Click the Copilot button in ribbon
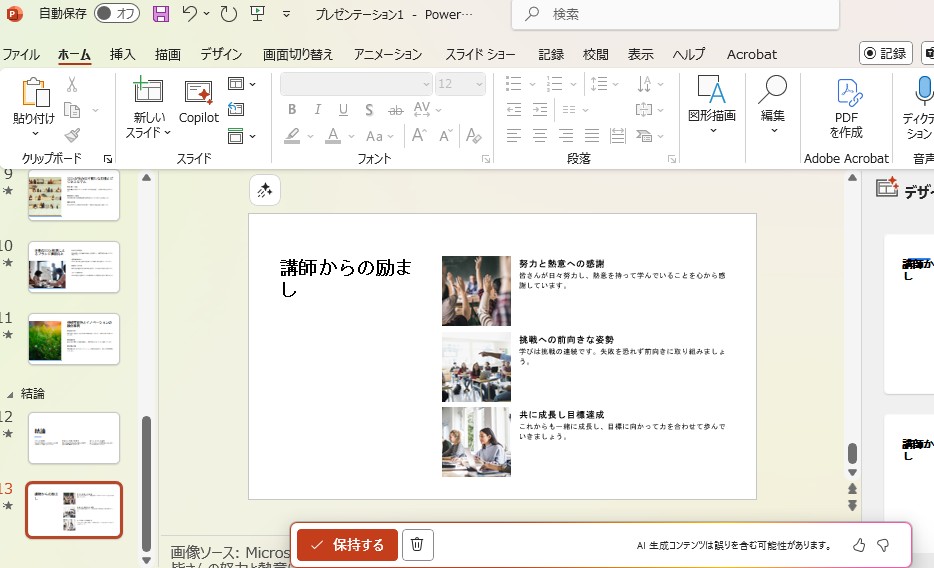The image size is (934, 568). click(198, 103)
